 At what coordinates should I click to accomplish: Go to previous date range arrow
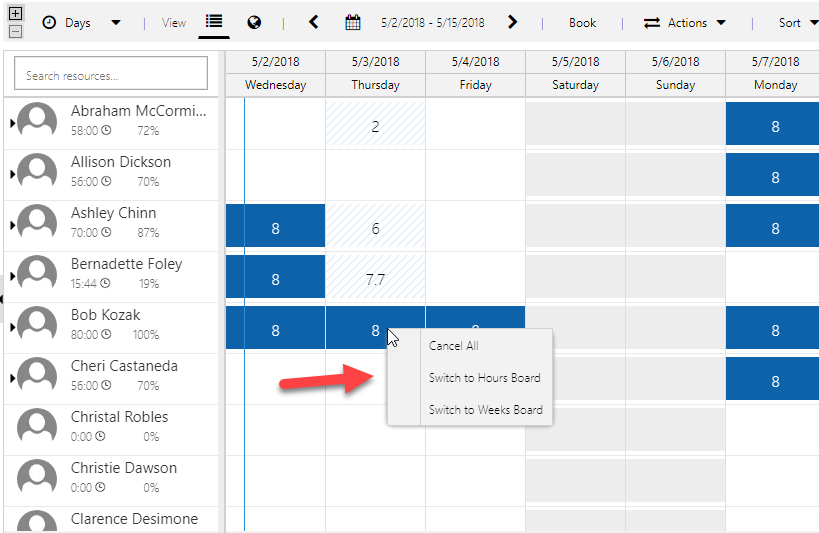[313, 22]
